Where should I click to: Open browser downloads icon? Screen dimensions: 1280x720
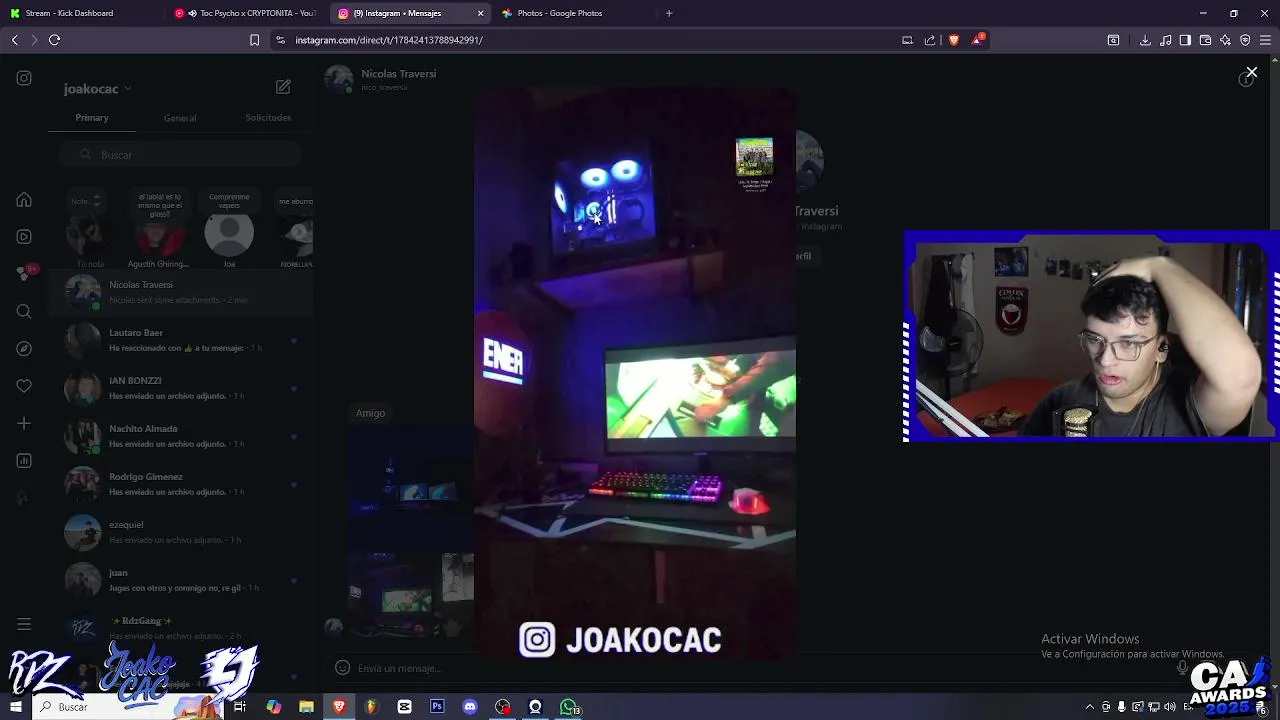point(1145,40)
